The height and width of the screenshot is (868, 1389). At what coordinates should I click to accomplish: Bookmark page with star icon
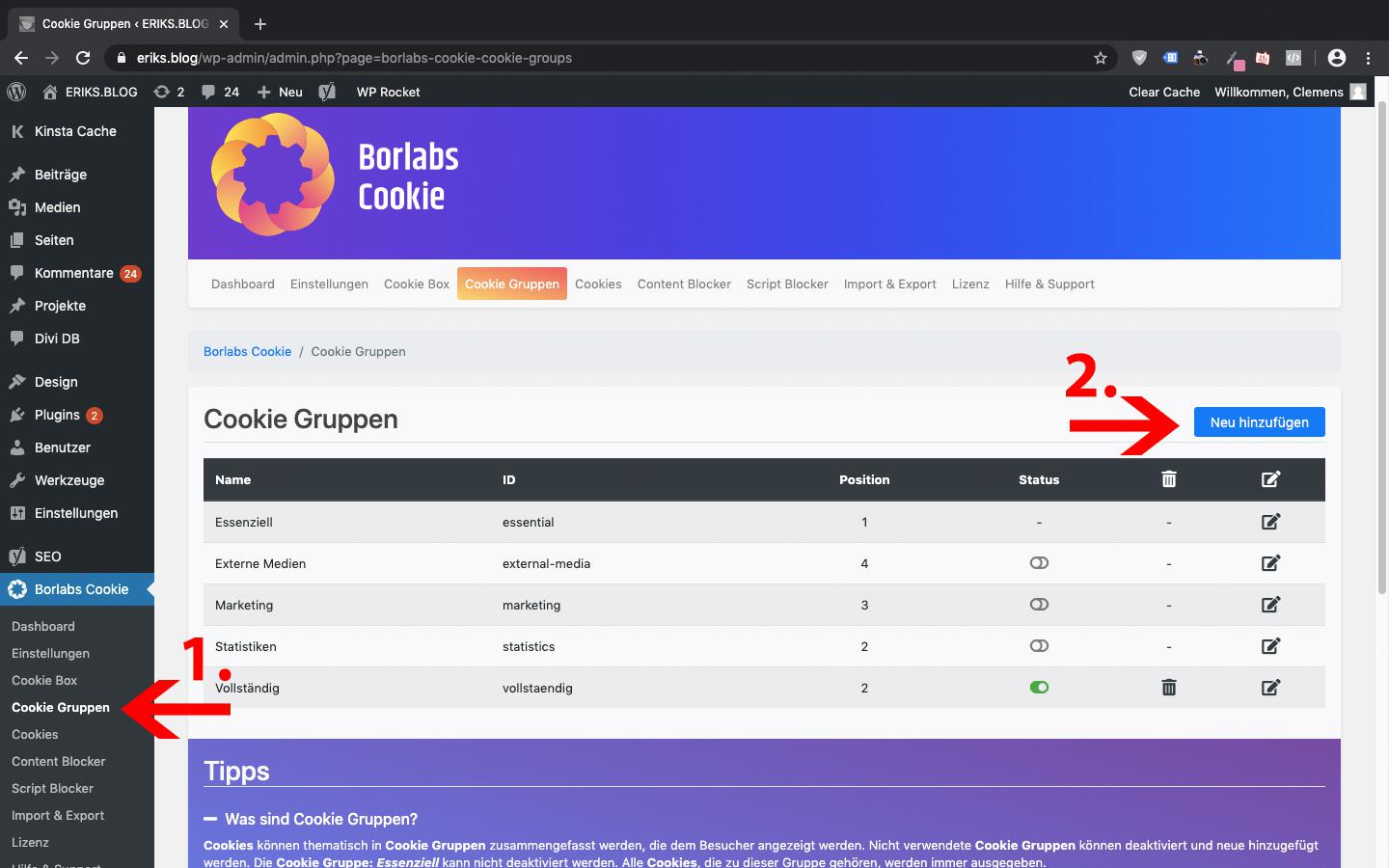[1100, 58]
